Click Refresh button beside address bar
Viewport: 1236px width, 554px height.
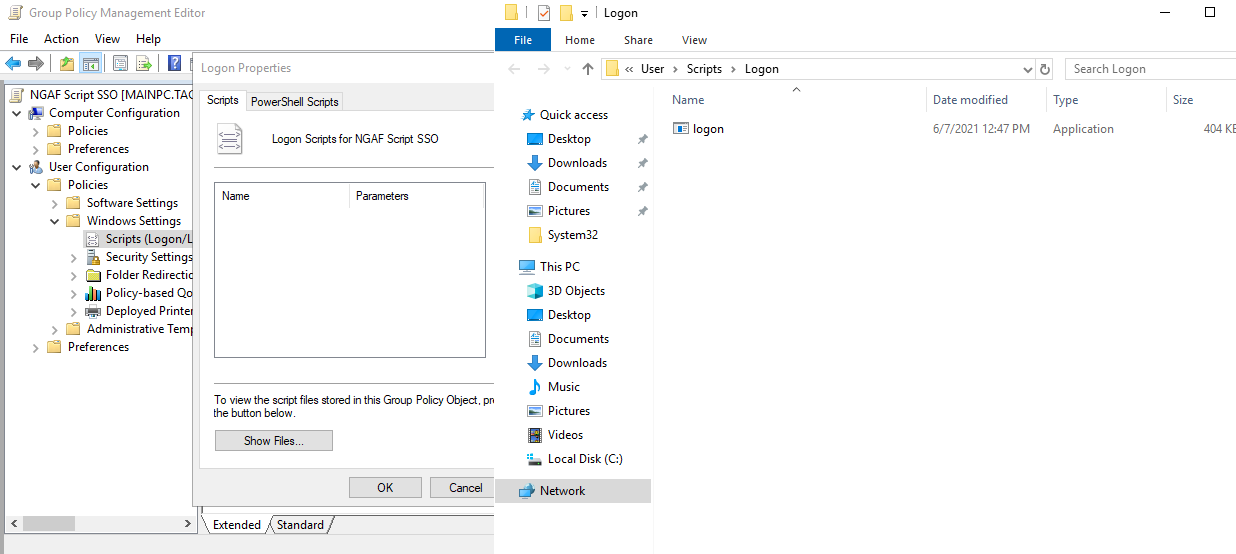[x=1046, y=69]
